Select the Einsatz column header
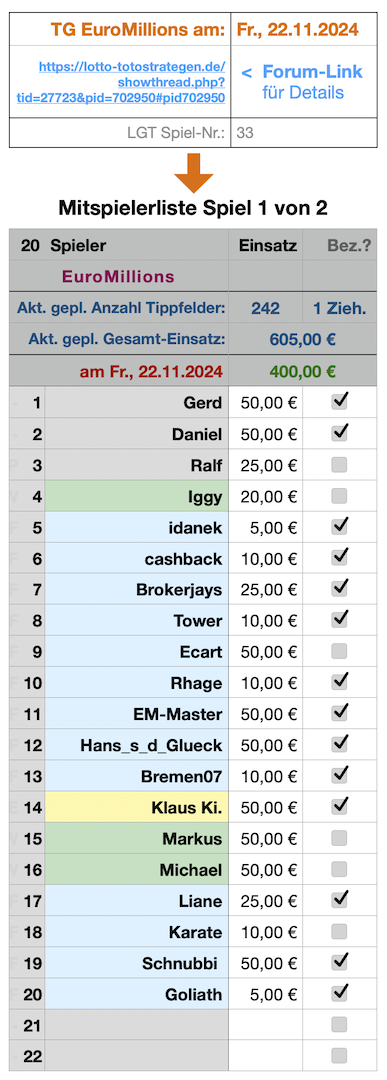This screenshot has height=1080, width=387. tap(266, 245)
